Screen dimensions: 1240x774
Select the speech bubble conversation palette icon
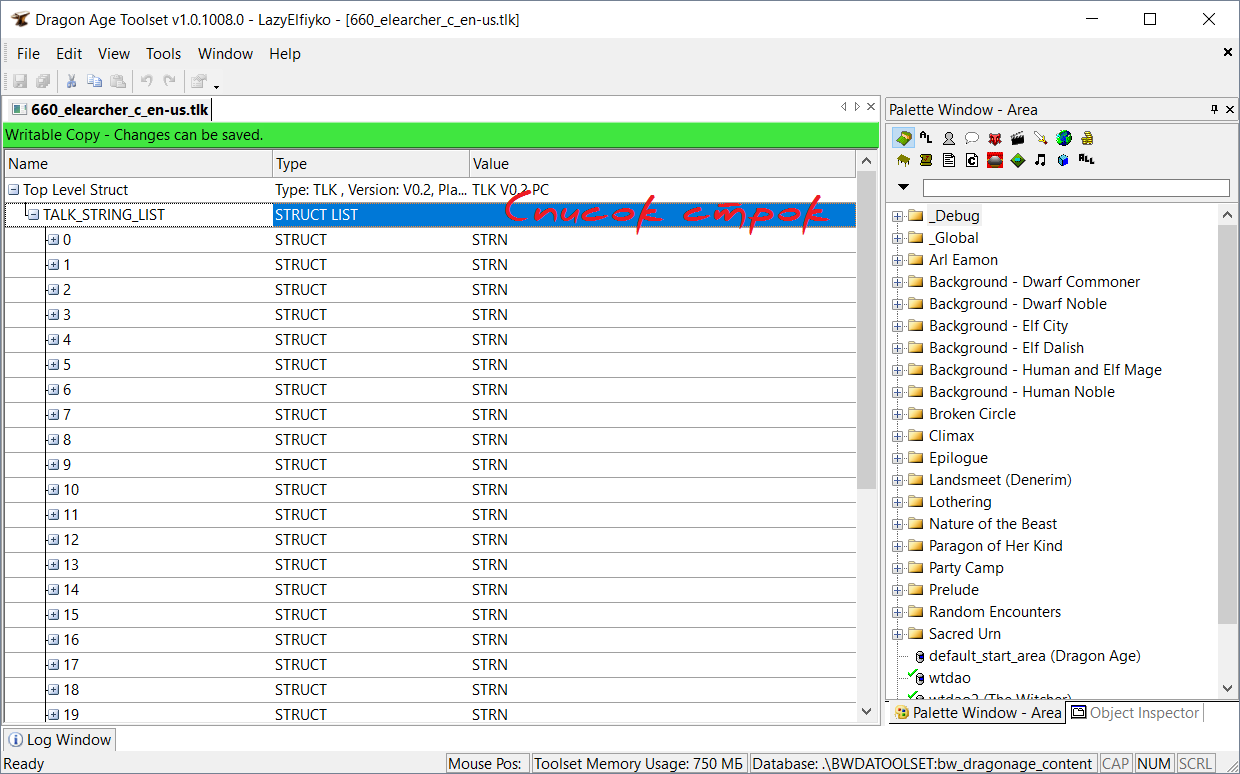[972, 138]
